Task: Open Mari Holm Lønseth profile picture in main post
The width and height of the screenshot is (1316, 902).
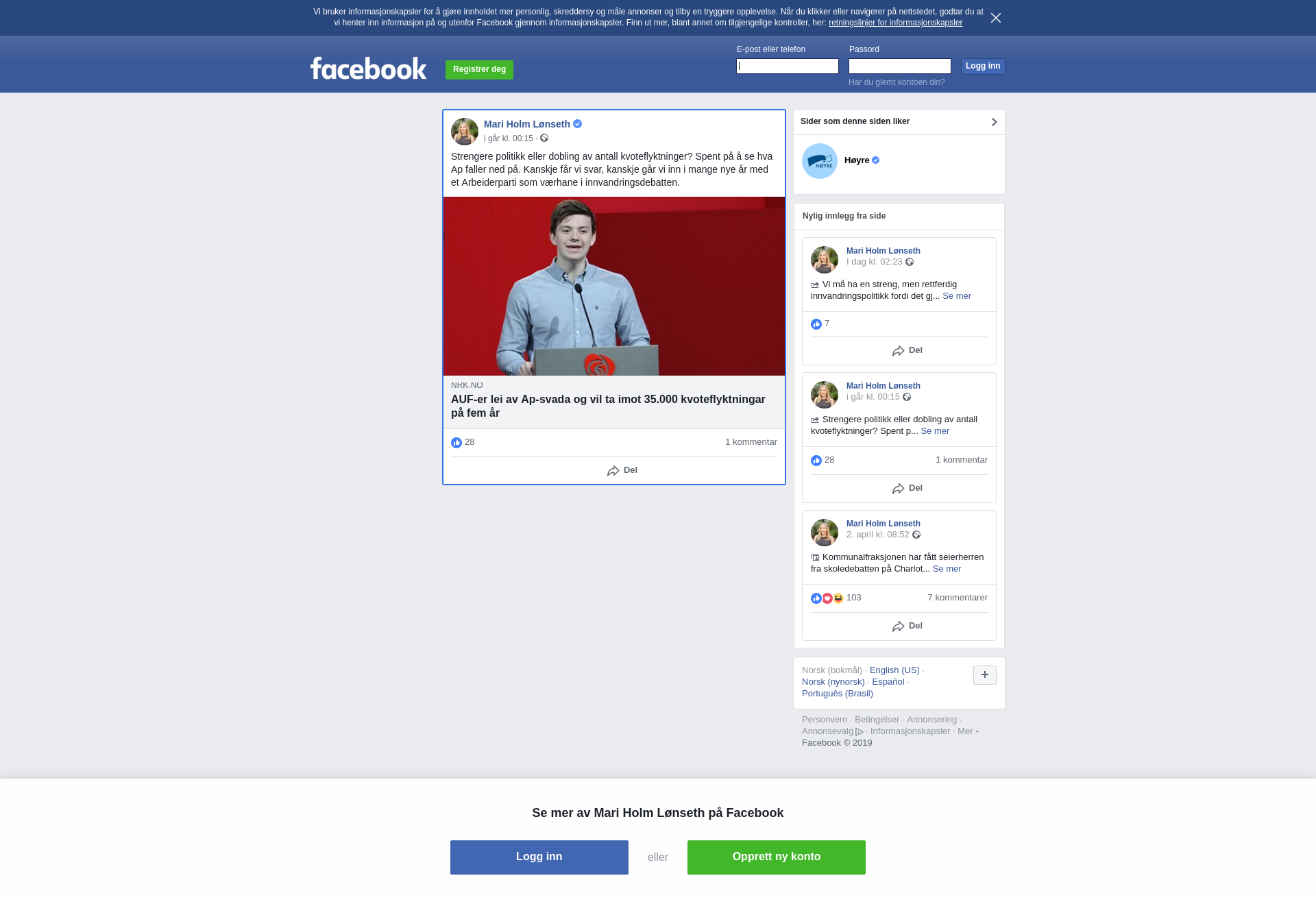Action: point(465,132)
